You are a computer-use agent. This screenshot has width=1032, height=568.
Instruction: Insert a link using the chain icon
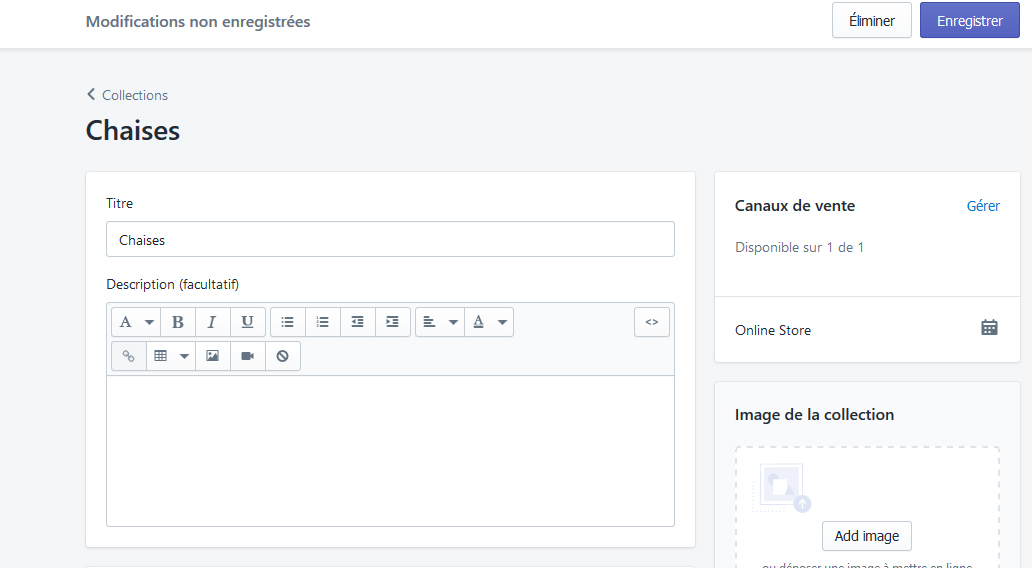128,356
